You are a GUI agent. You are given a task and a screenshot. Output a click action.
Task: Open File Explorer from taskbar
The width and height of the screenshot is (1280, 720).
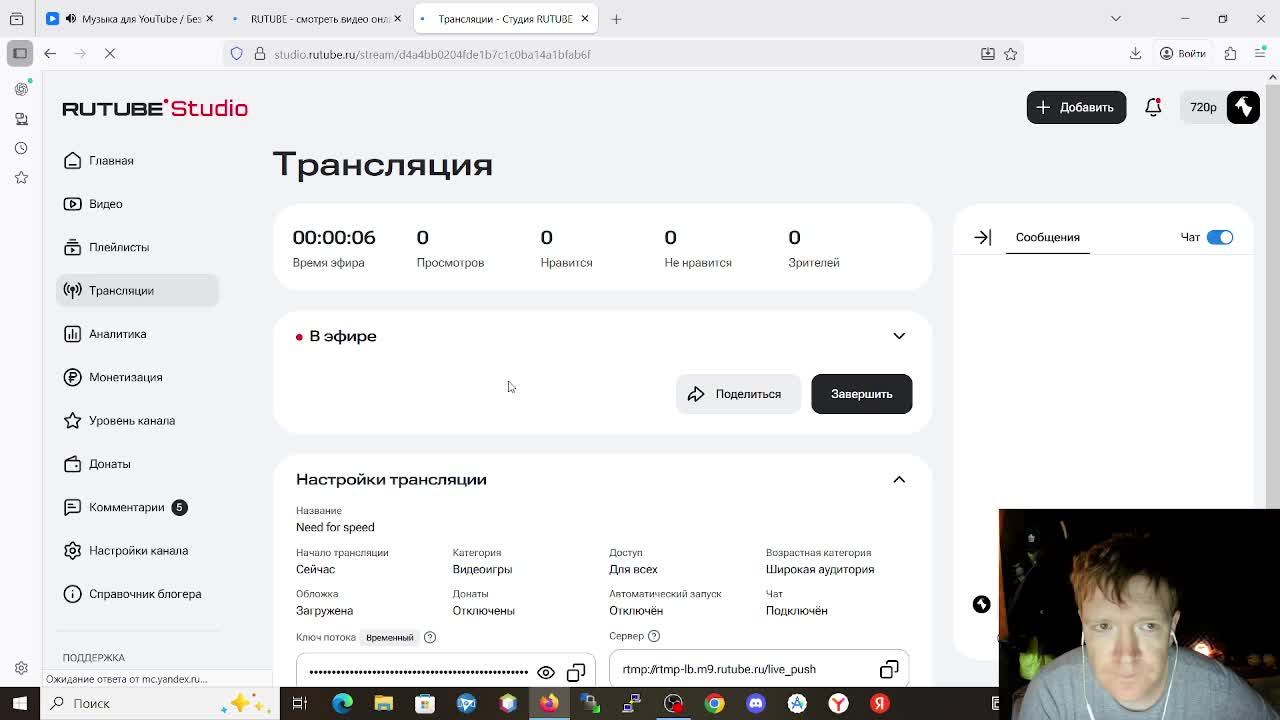click(383, 703)
